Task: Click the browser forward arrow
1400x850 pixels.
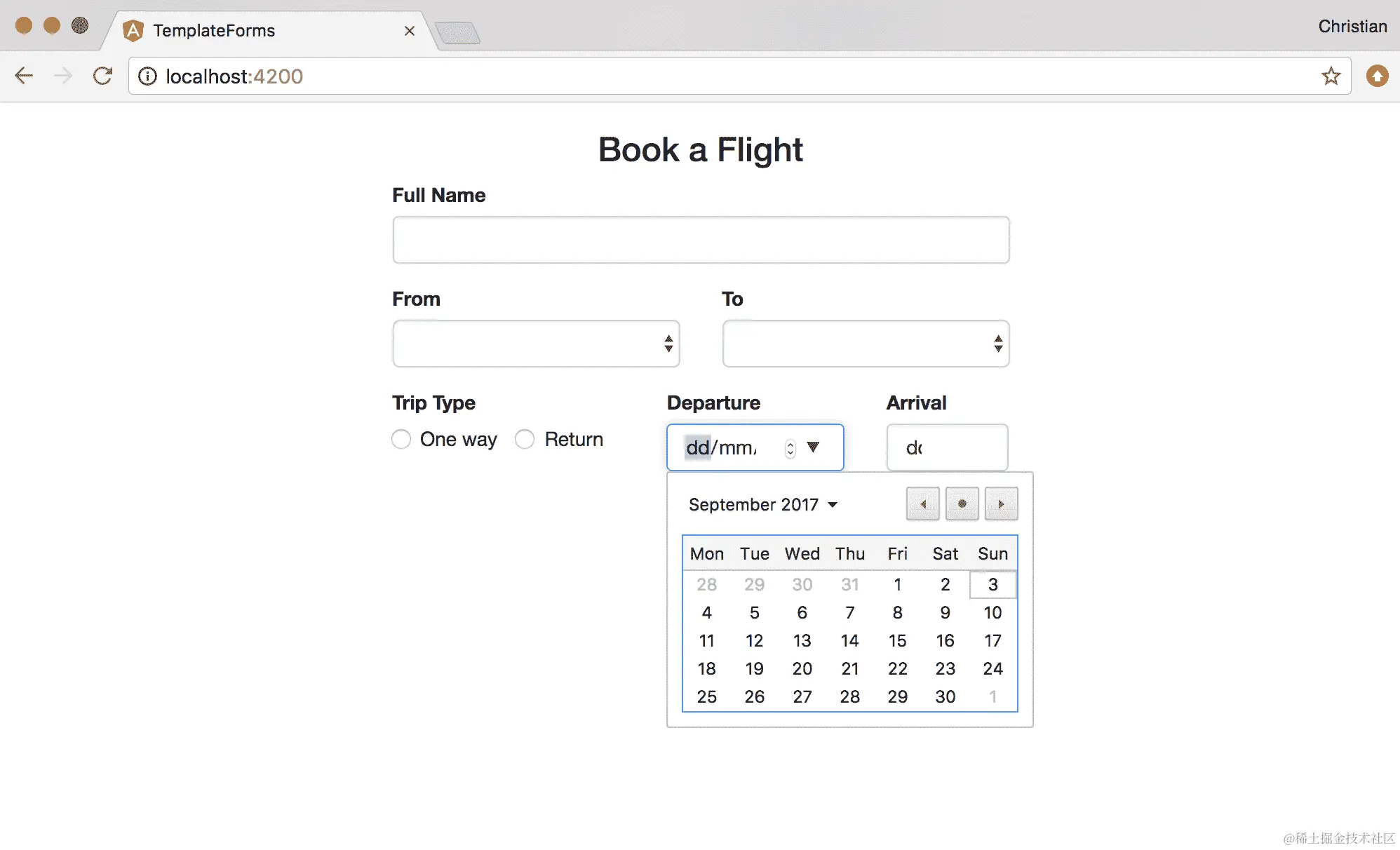Action: point(63,76)
